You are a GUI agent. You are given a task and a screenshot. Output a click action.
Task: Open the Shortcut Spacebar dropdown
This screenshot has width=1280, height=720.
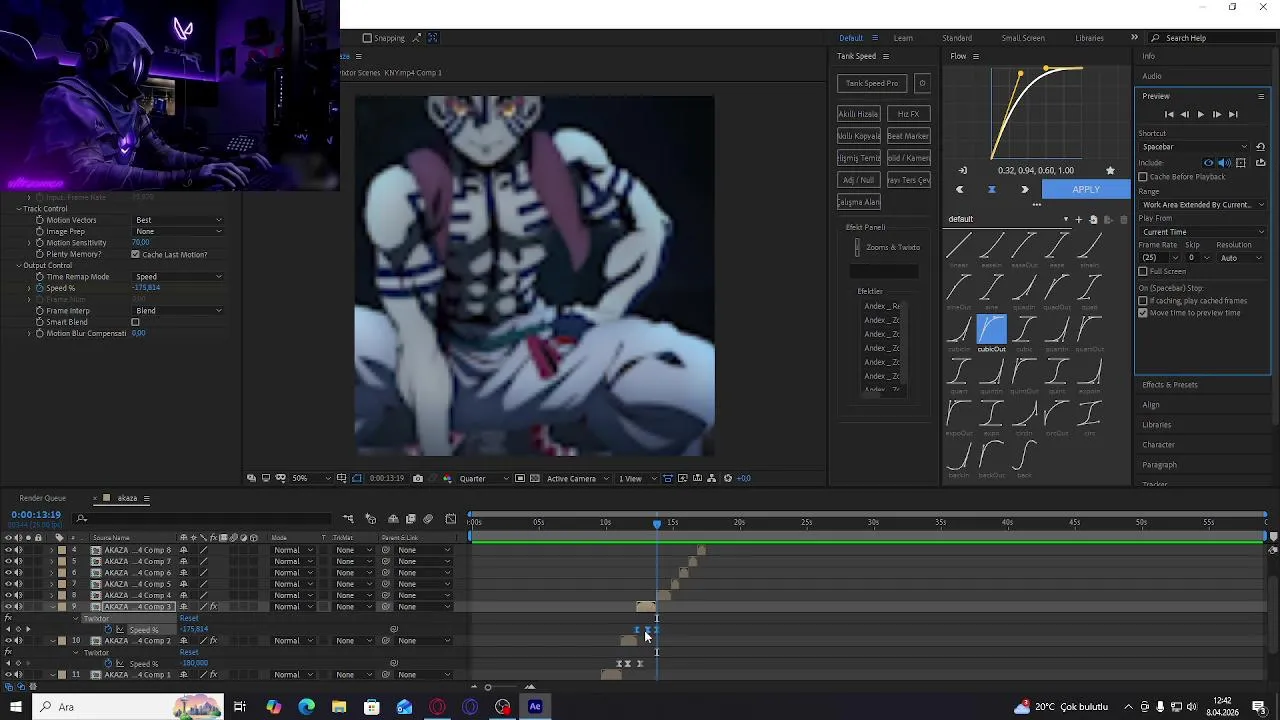1195,147
